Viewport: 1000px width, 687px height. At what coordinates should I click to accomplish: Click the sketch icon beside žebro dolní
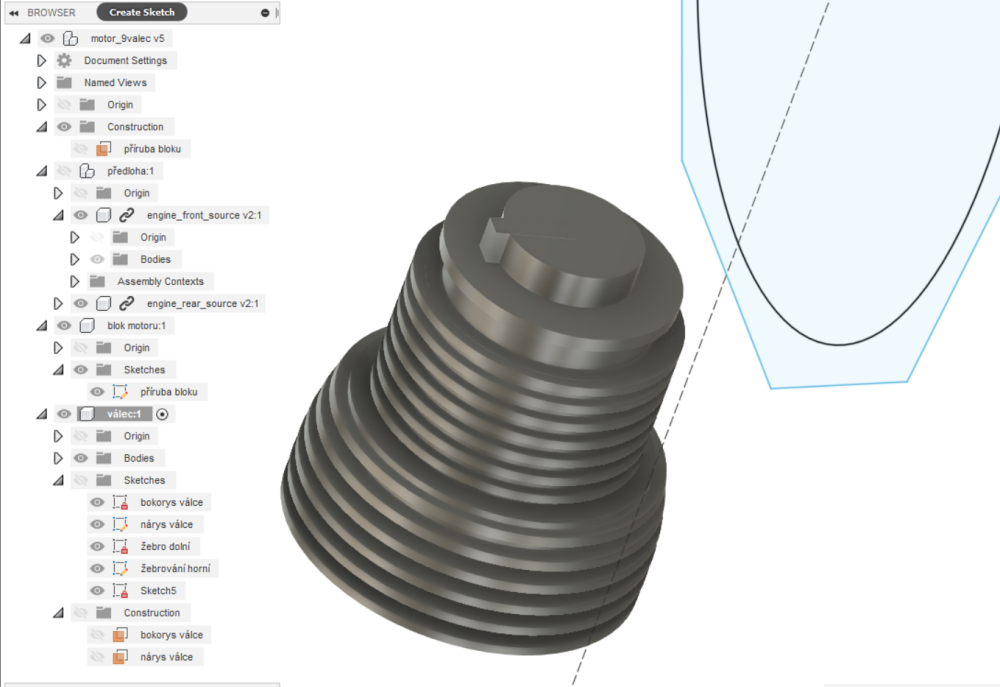(x=120, y=547)
